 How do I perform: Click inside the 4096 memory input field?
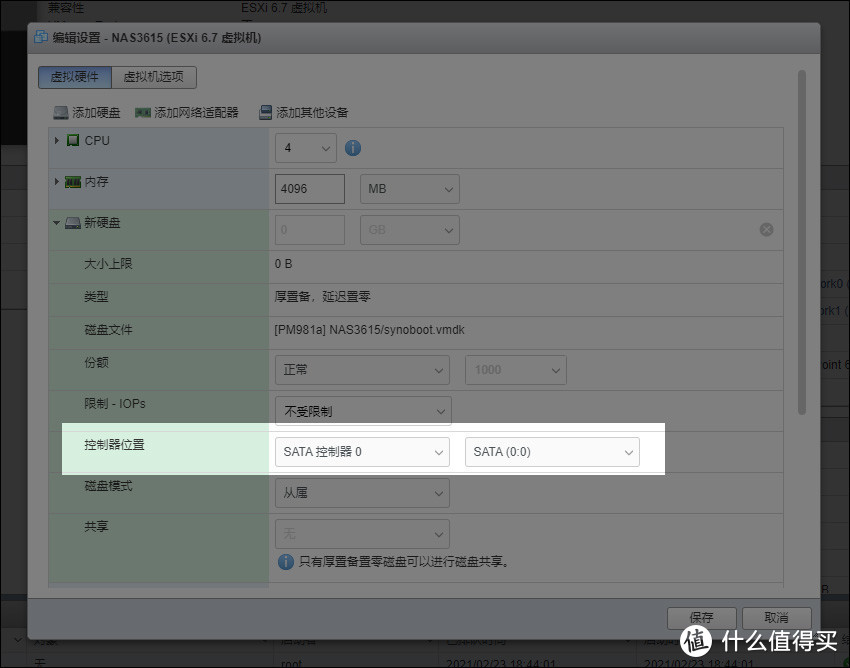click(x=309, y=188)
